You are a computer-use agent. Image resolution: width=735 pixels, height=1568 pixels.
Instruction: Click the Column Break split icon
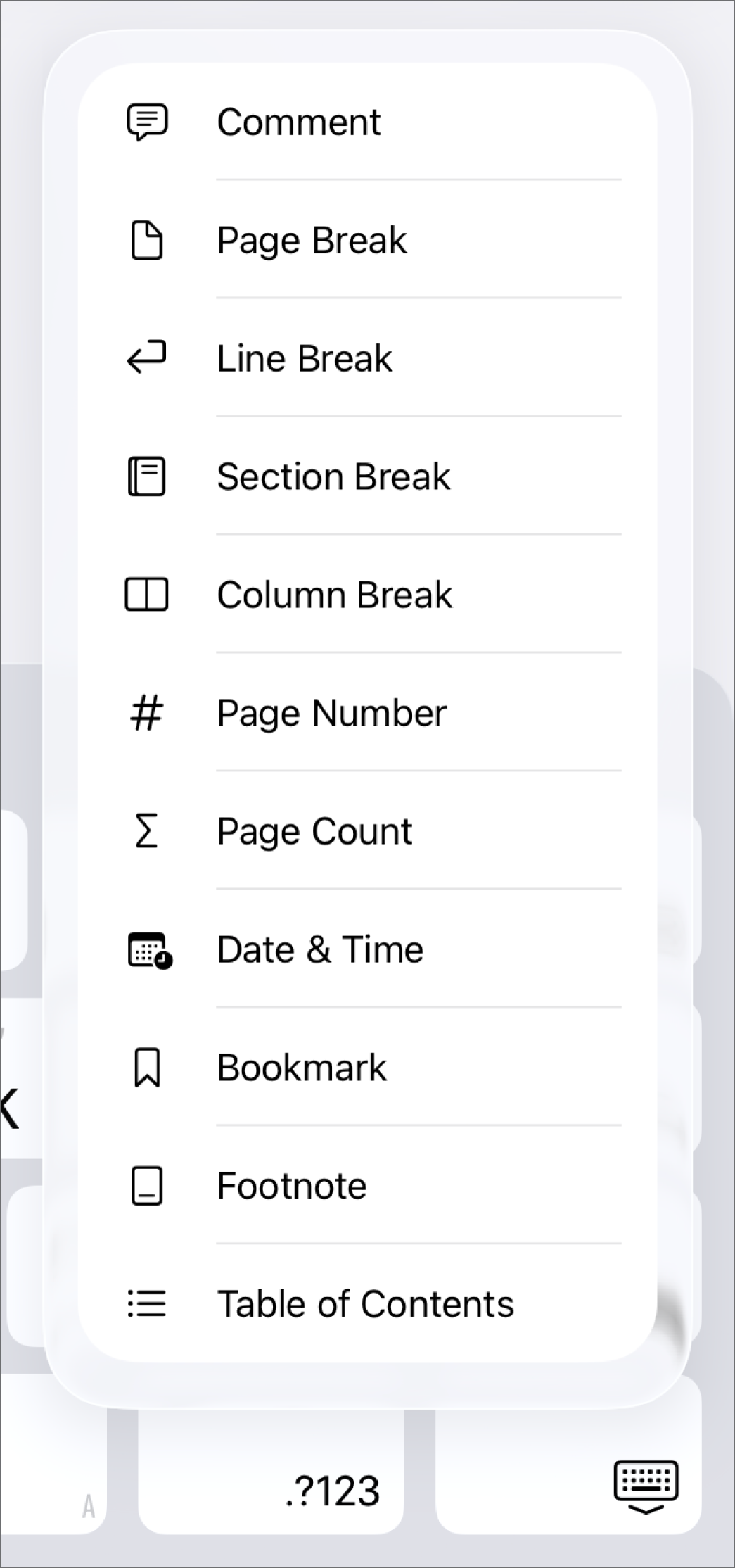[147, 595]
